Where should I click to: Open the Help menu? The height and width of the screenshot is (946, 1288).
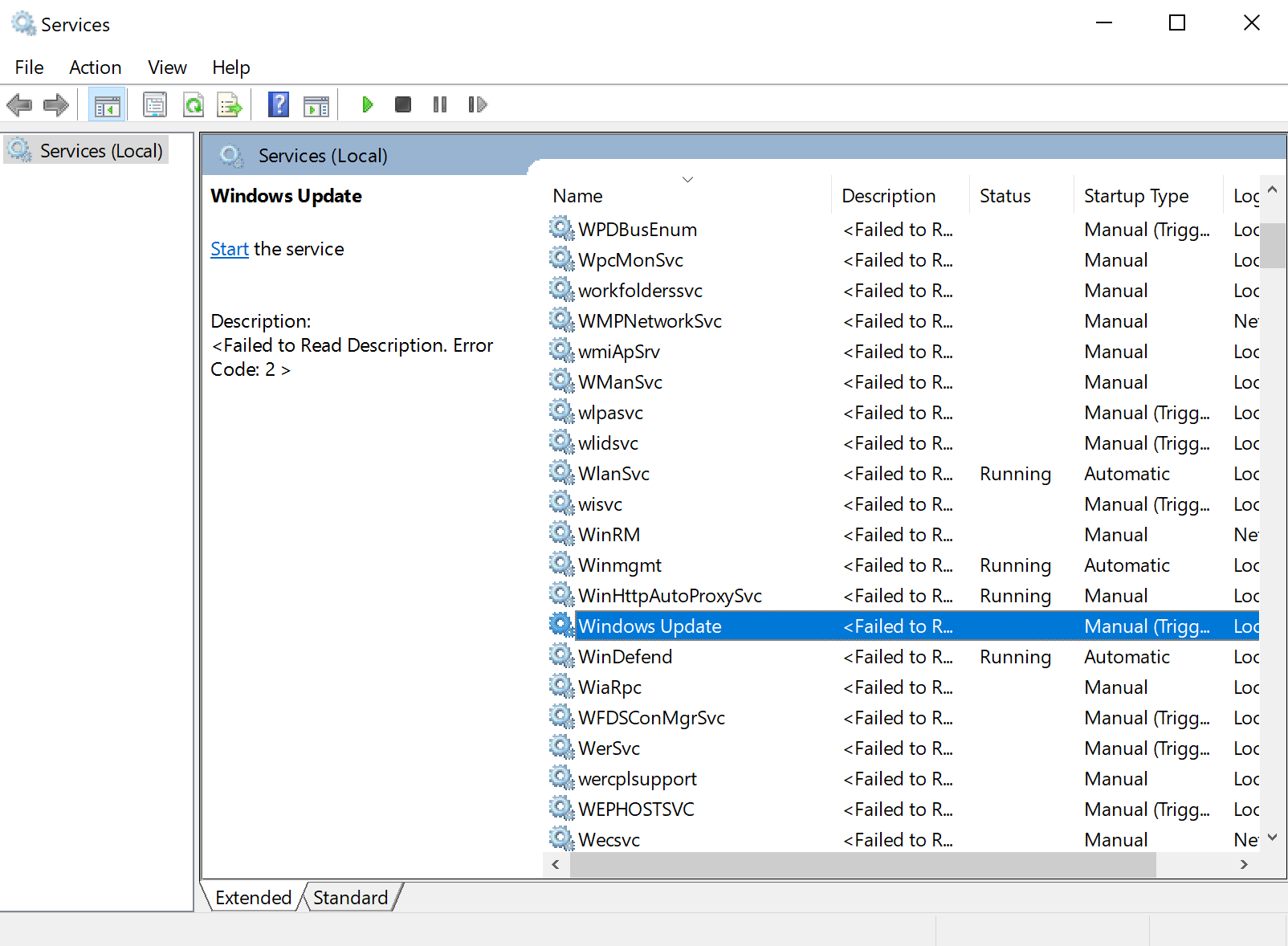pos(231,67)
